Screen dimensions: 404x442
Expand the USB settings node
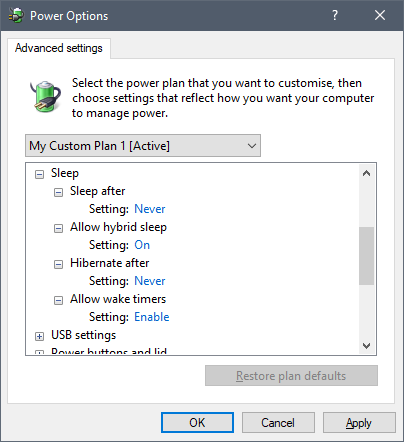tap(39, 336)
